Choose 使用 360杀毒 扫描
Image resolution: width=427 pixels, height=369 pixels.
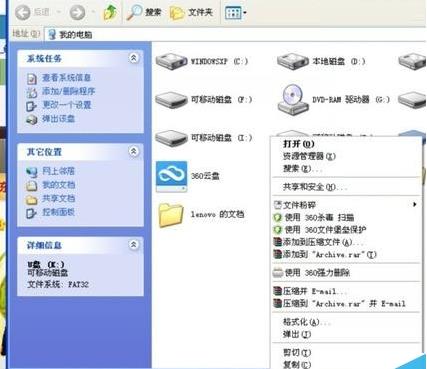click(346, 217)
